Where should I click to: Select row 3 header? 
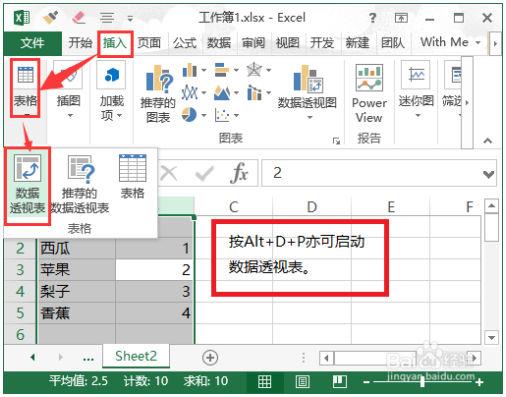(20, 270)
